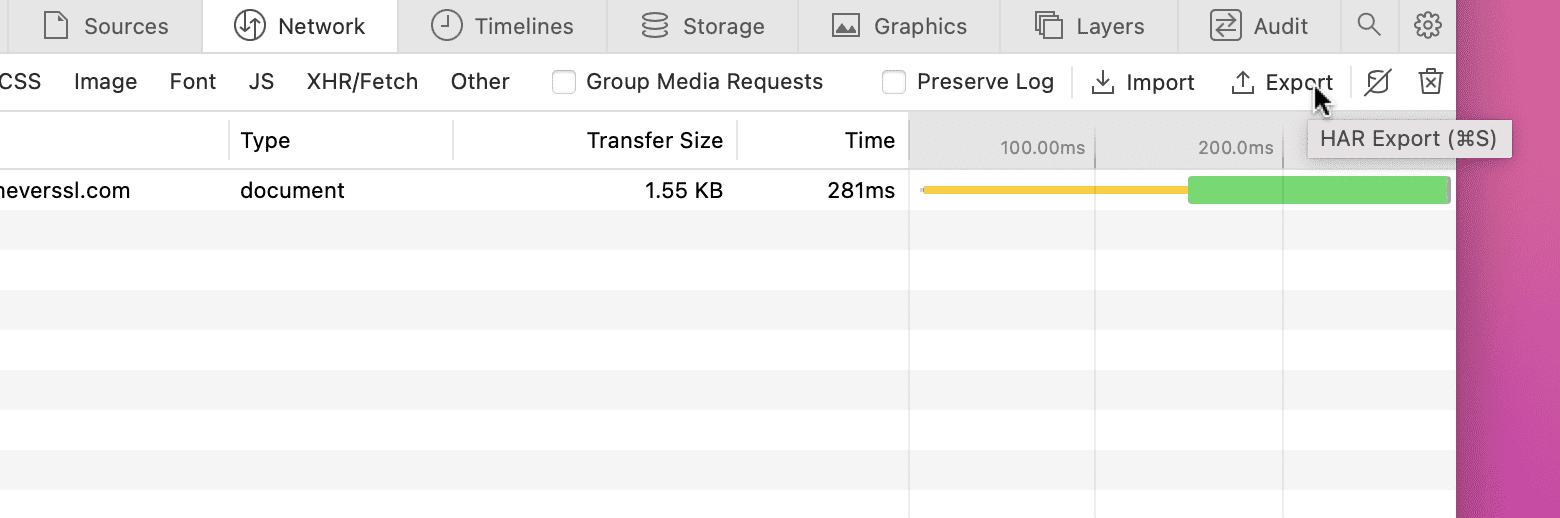Enable Group Media Requests checkbox
1560x518 pixels.
[x=564, y=82]
